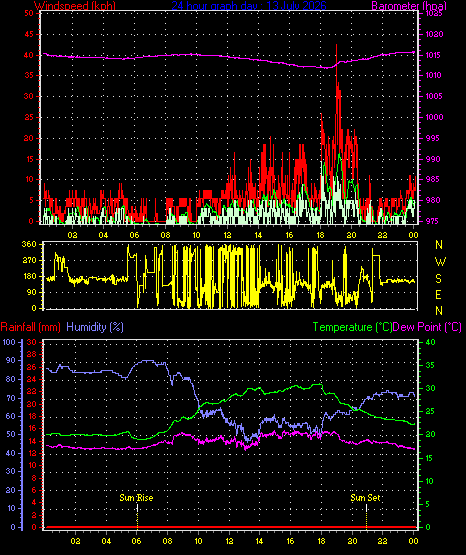The width and height of the screenshot is (466, 555).
Task: Click the 02 hour label under windspeed graph
Action: point(73,235)
